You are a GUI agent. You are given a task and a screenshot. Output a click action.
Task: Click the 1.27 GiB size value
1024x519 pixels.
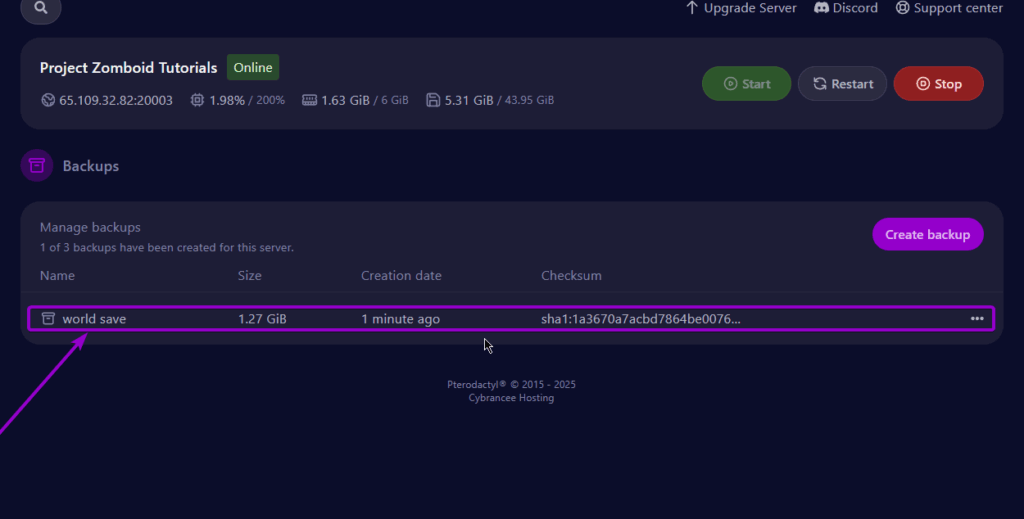coord(262,319)
